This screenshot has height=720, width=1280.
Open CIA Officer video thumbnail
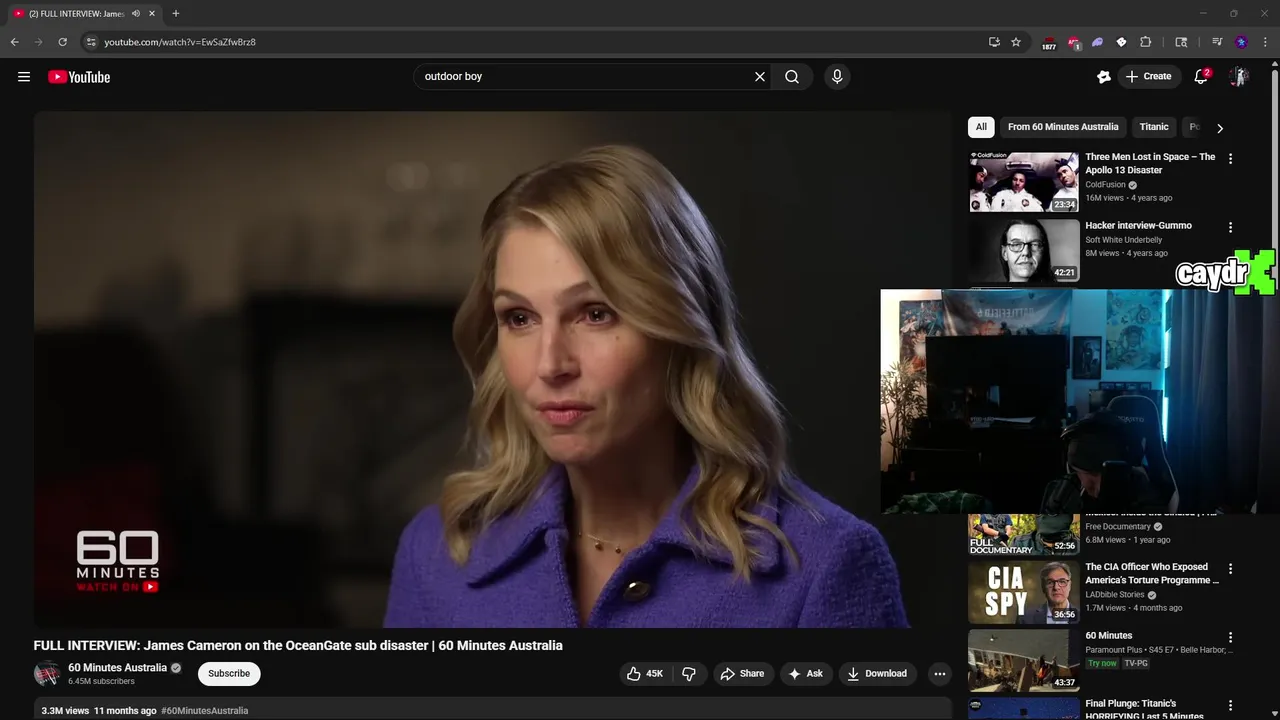click(1024, 593)
